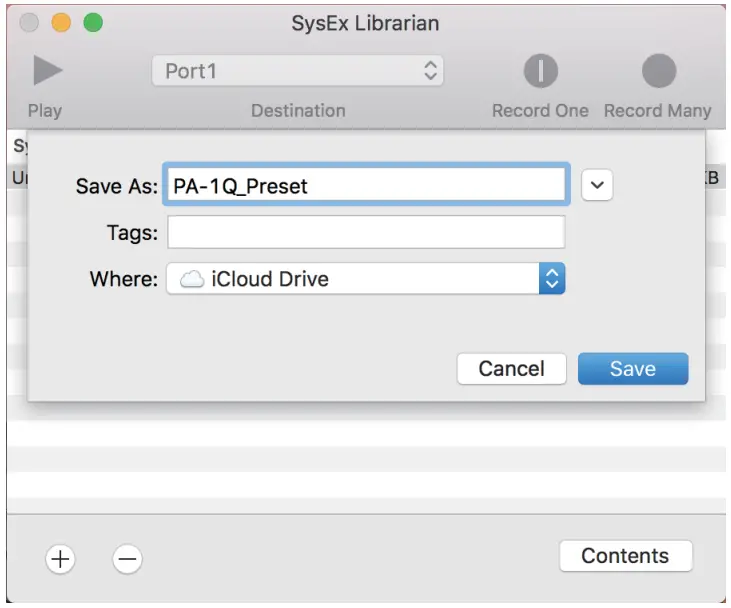The image size is (731, 608).
Task: Click the Record Many text label
Action: 657,111
